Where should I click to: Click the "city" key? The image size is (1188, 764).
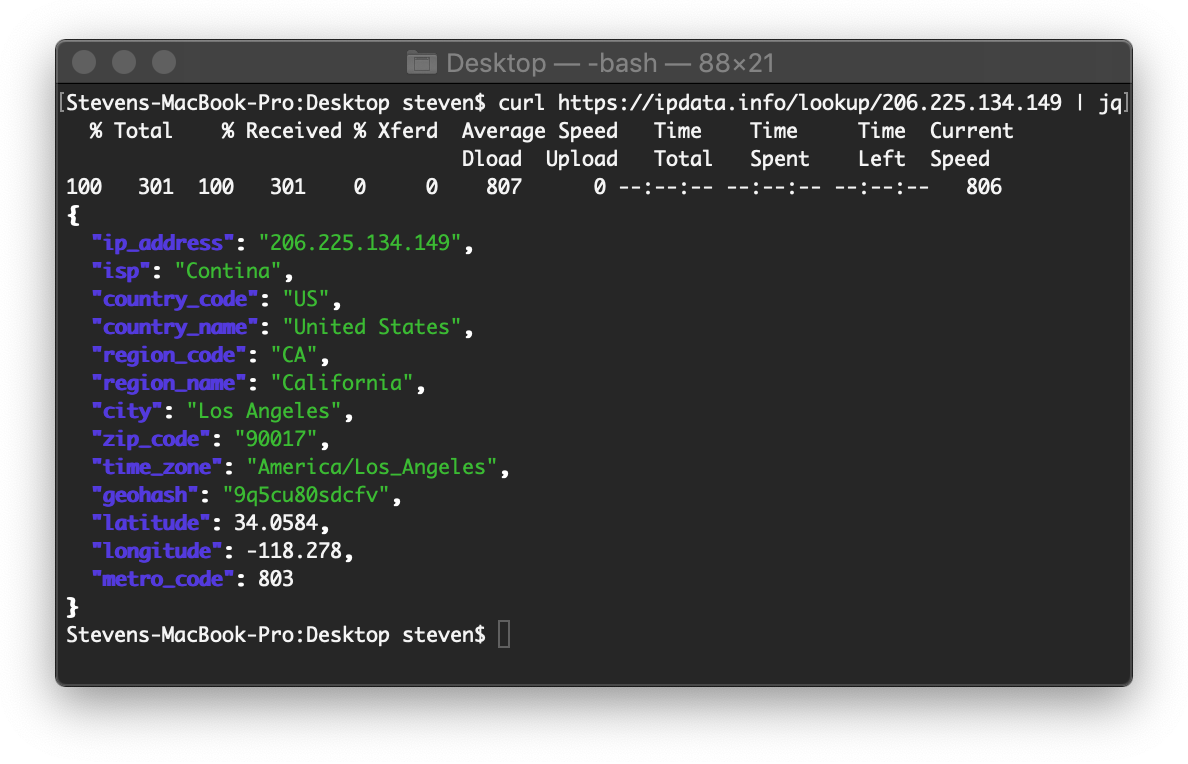tap(127, 412)
